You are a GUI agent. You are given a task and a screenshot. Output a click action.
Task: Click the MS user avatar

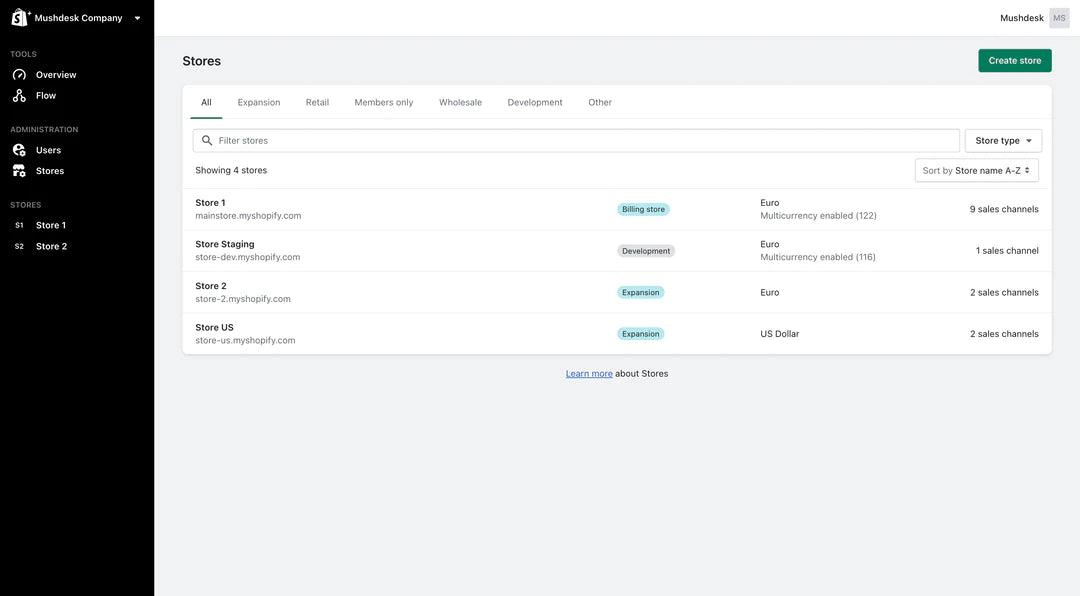click(x=1059, y=18)
